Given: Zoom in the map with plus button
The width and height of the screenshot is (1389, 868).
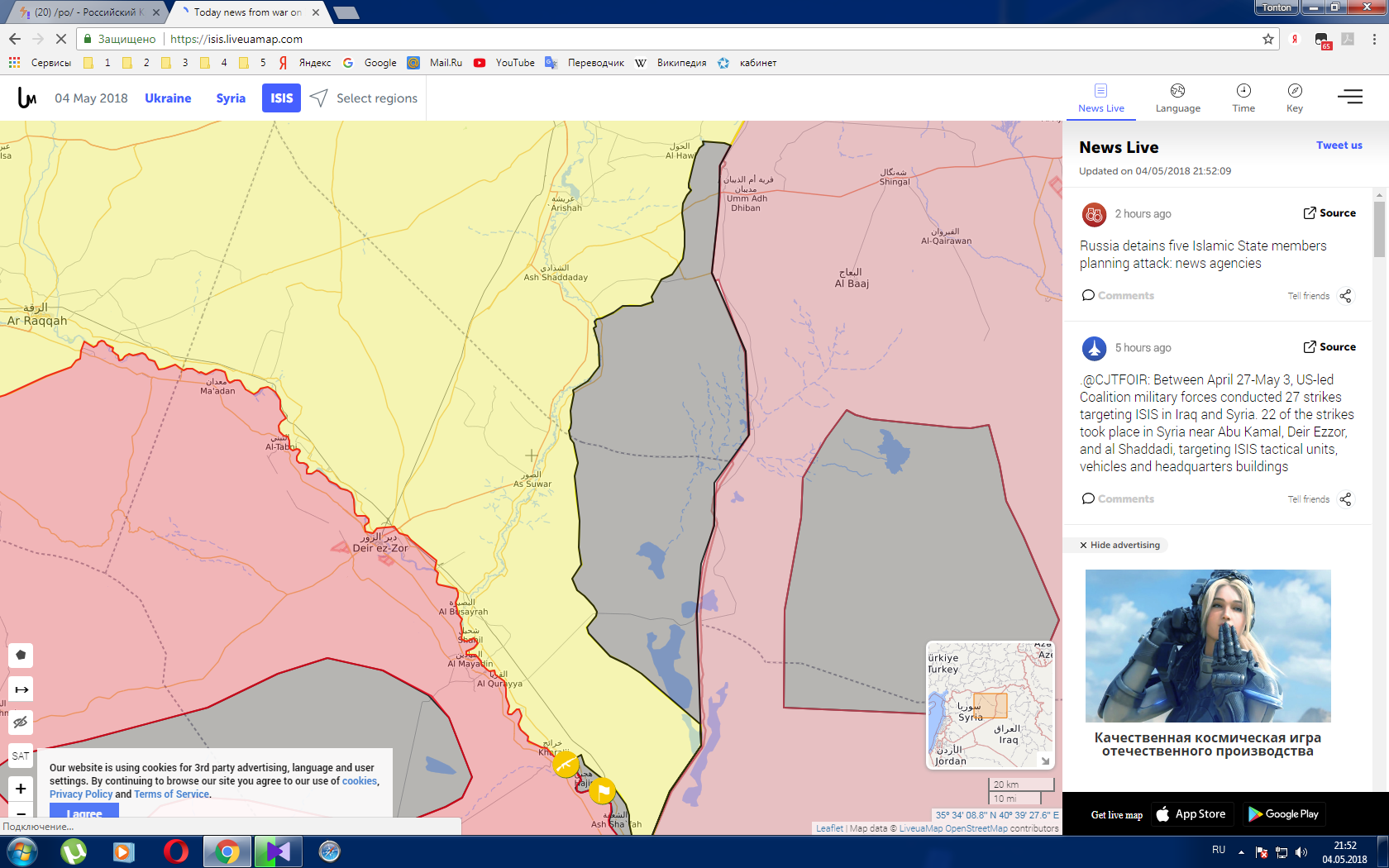Looking at the screenshot, I should tap(21, 789).
